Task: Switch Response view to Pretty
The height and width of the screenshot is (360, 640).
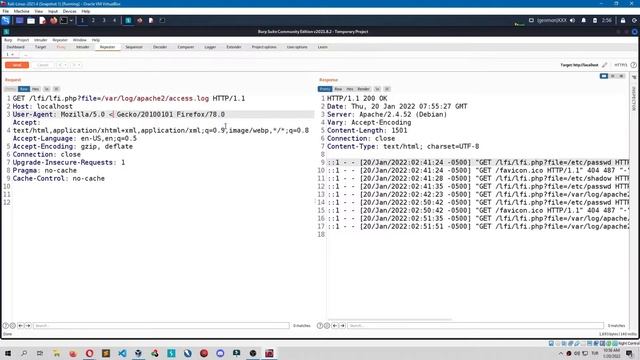Action: (x=325, y=89)
